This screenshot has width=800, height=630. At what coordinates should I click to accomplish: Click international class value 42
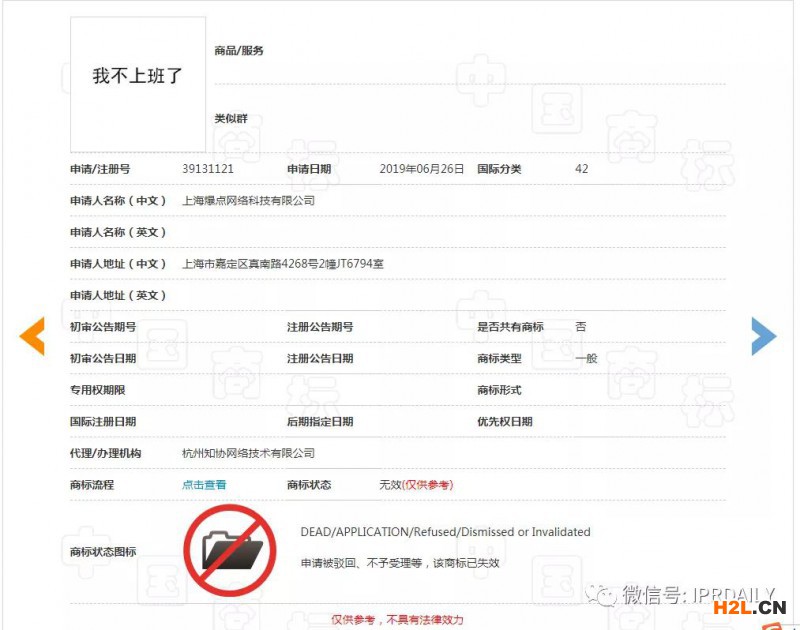pyautogui.click(x=581, y=169)
